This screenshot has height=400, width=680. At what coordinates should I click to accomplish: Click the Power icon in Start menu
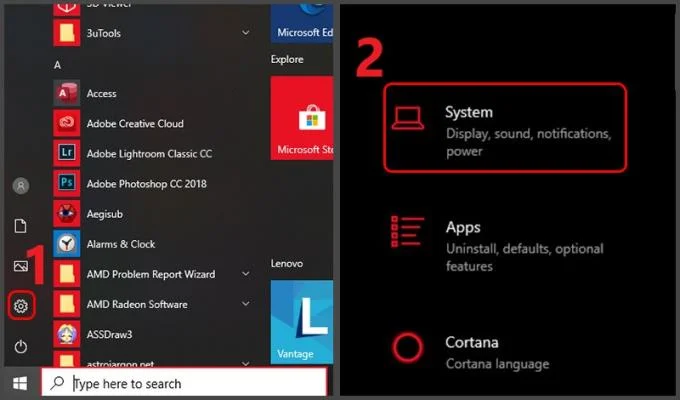point(21,346)
